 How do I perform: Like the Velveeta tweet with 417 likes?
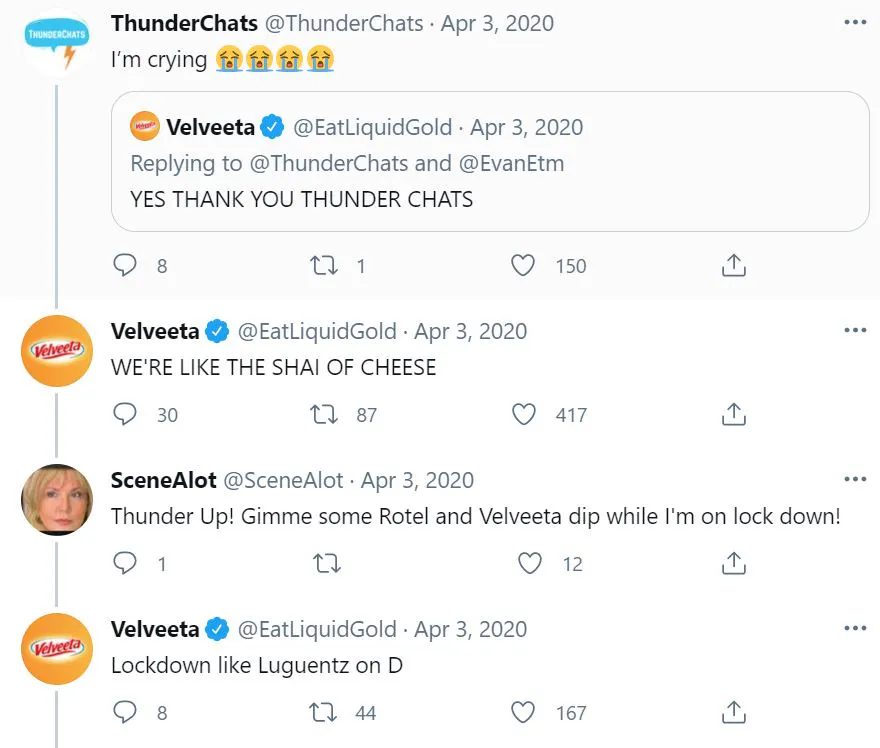click(x=523, y=414)
